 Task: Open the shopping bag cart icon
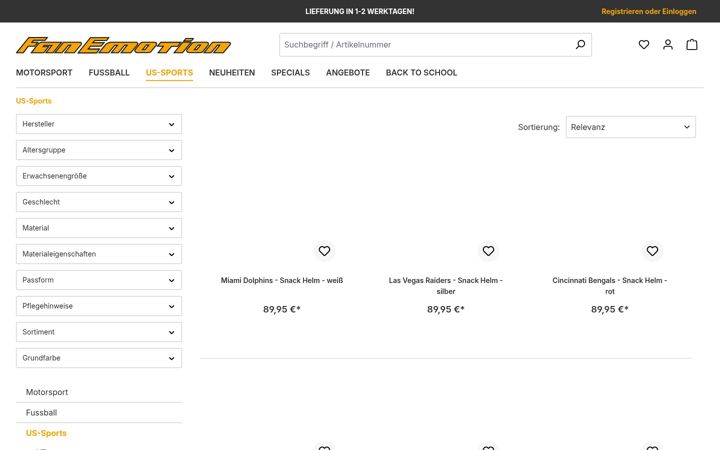click(x=692, y=45)
